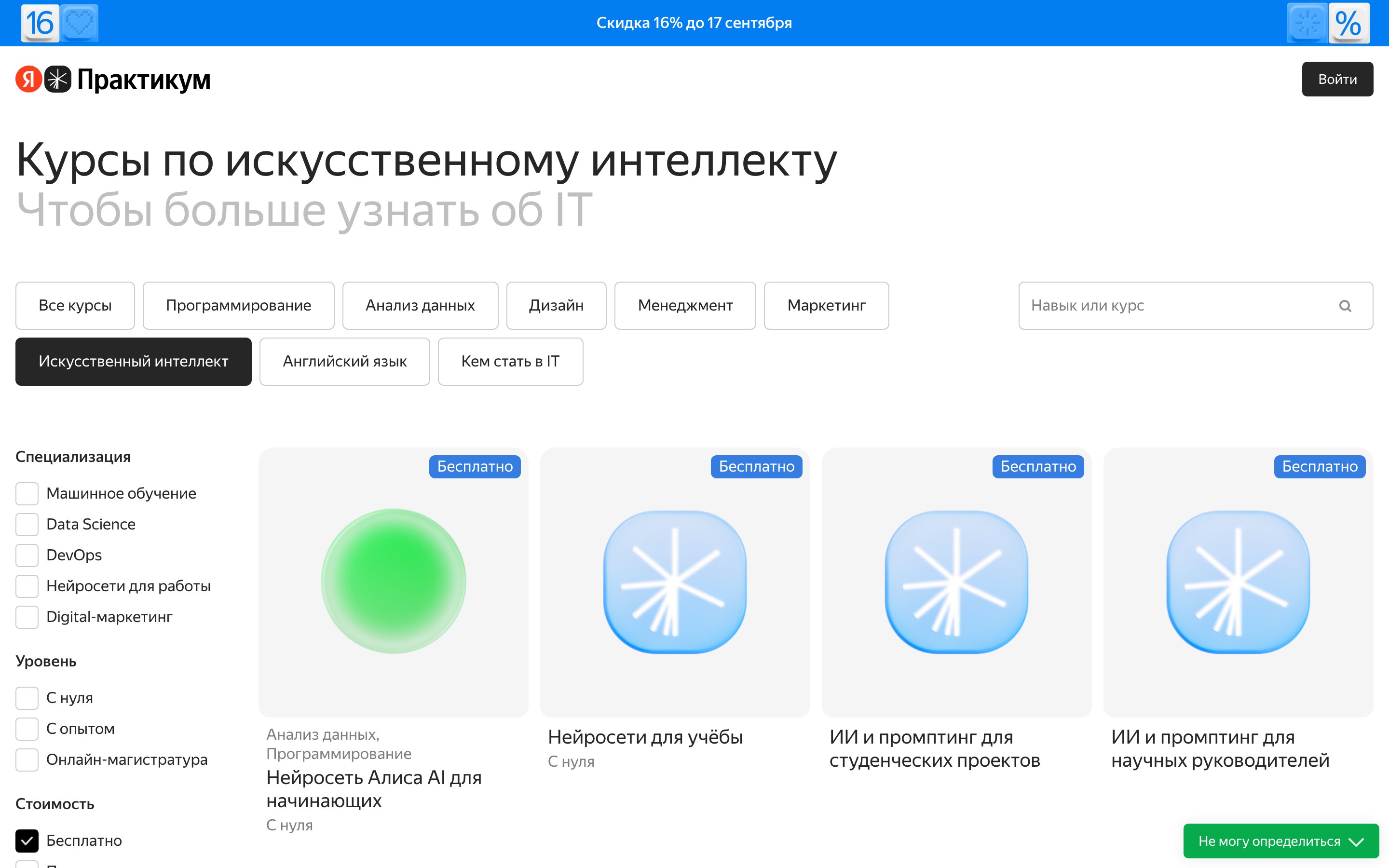The image size is (1389, 868).
Task: Tick the 'DevOps' checkbox
Action: 27,555
